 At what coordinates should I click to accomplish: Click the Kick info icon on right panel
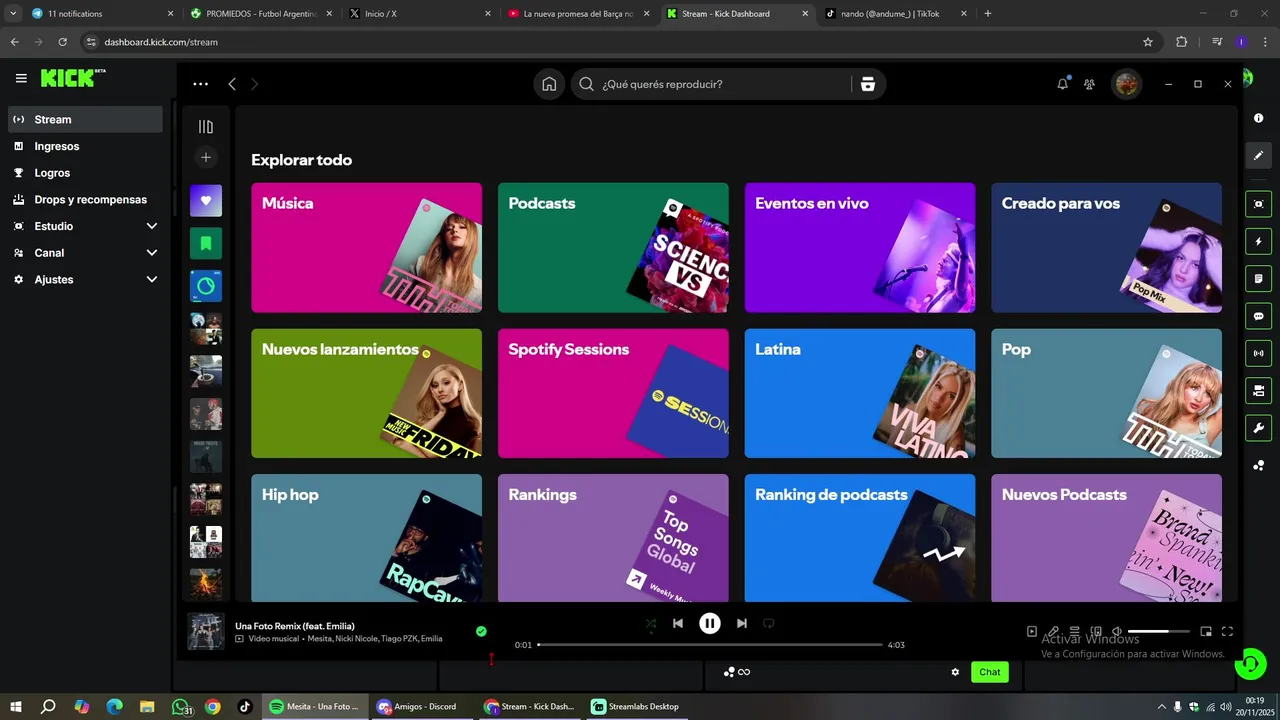click(x=1258, y=118)
